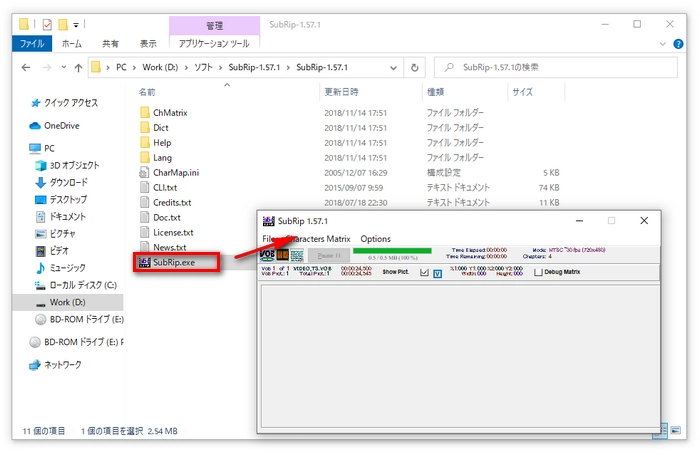Click the up-arrow parent folder icon
This screenshot has height=455, width=700.
tap(77, 67)
